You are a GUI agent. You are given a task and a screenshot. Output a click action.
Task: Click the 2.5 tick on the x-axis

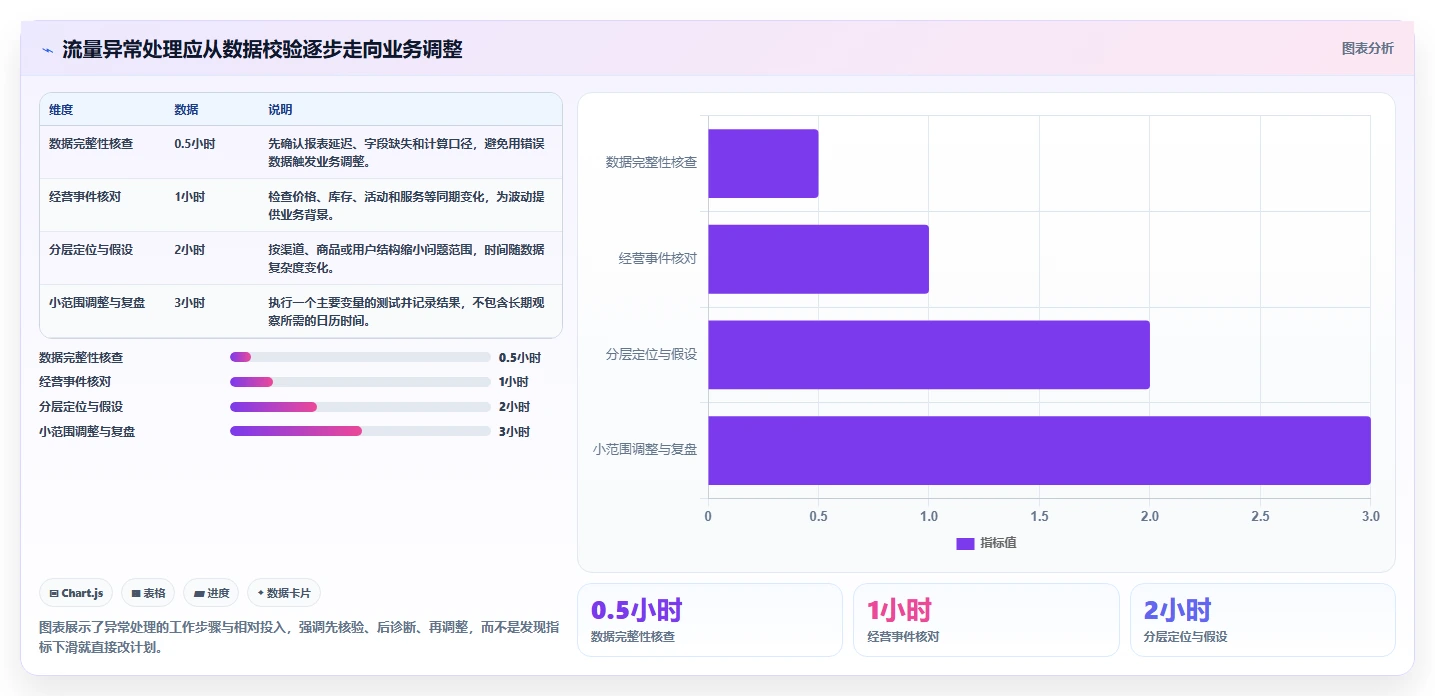coord(1260,517)
